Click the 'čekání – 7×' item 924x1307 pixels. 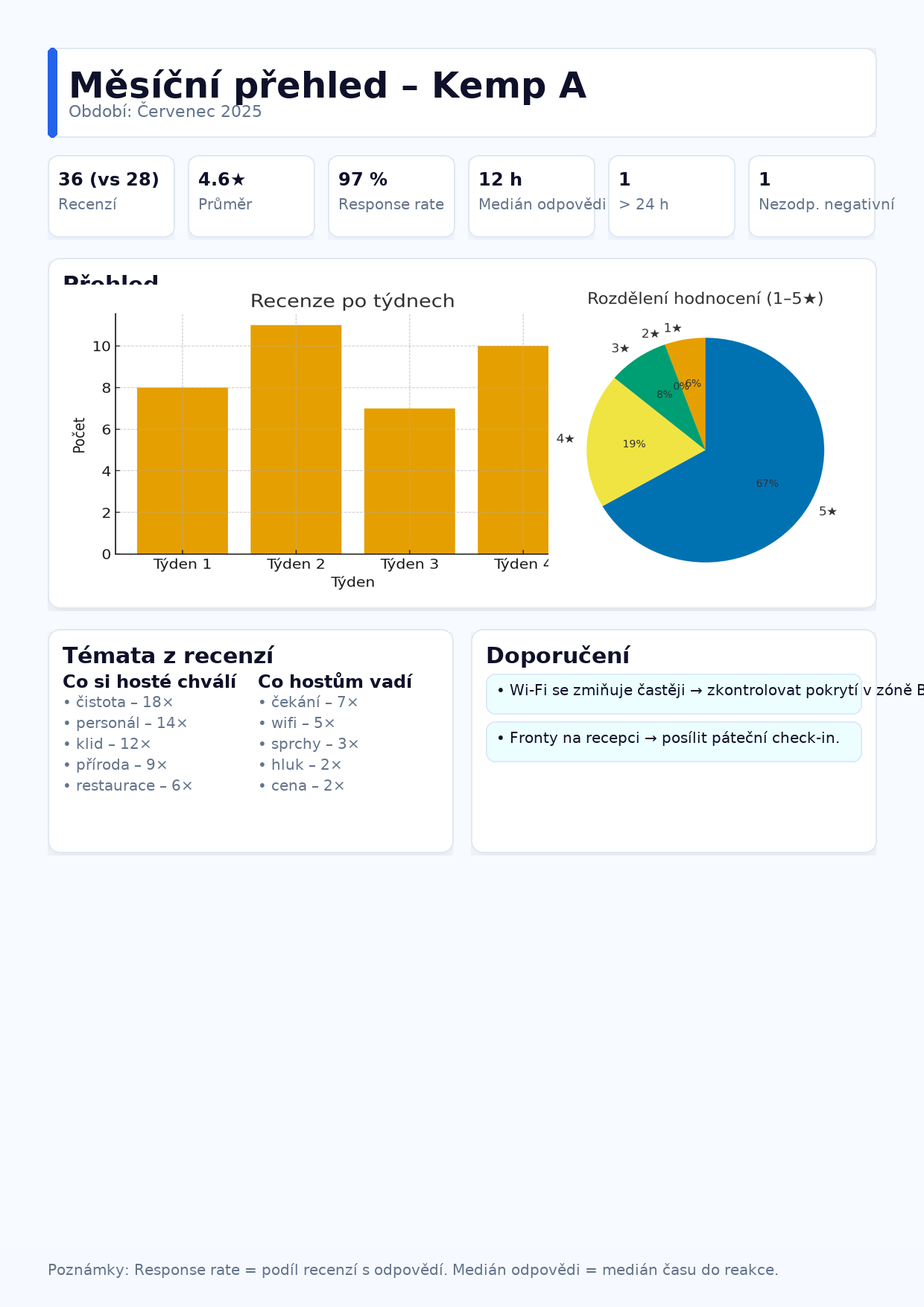pyautogui.click(x=308, y=702)
